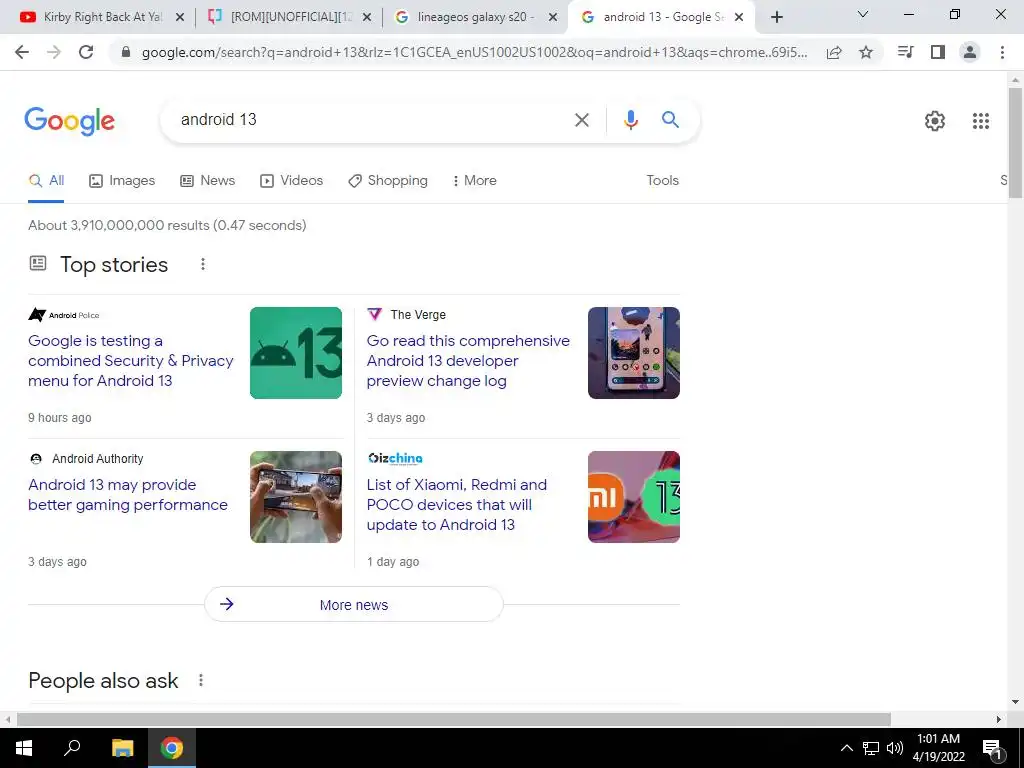The width and height of the screenshot is (1024, 768).
Task: Click The Verge phone screenshot thumbnail
Action: (x=633, y=353)
